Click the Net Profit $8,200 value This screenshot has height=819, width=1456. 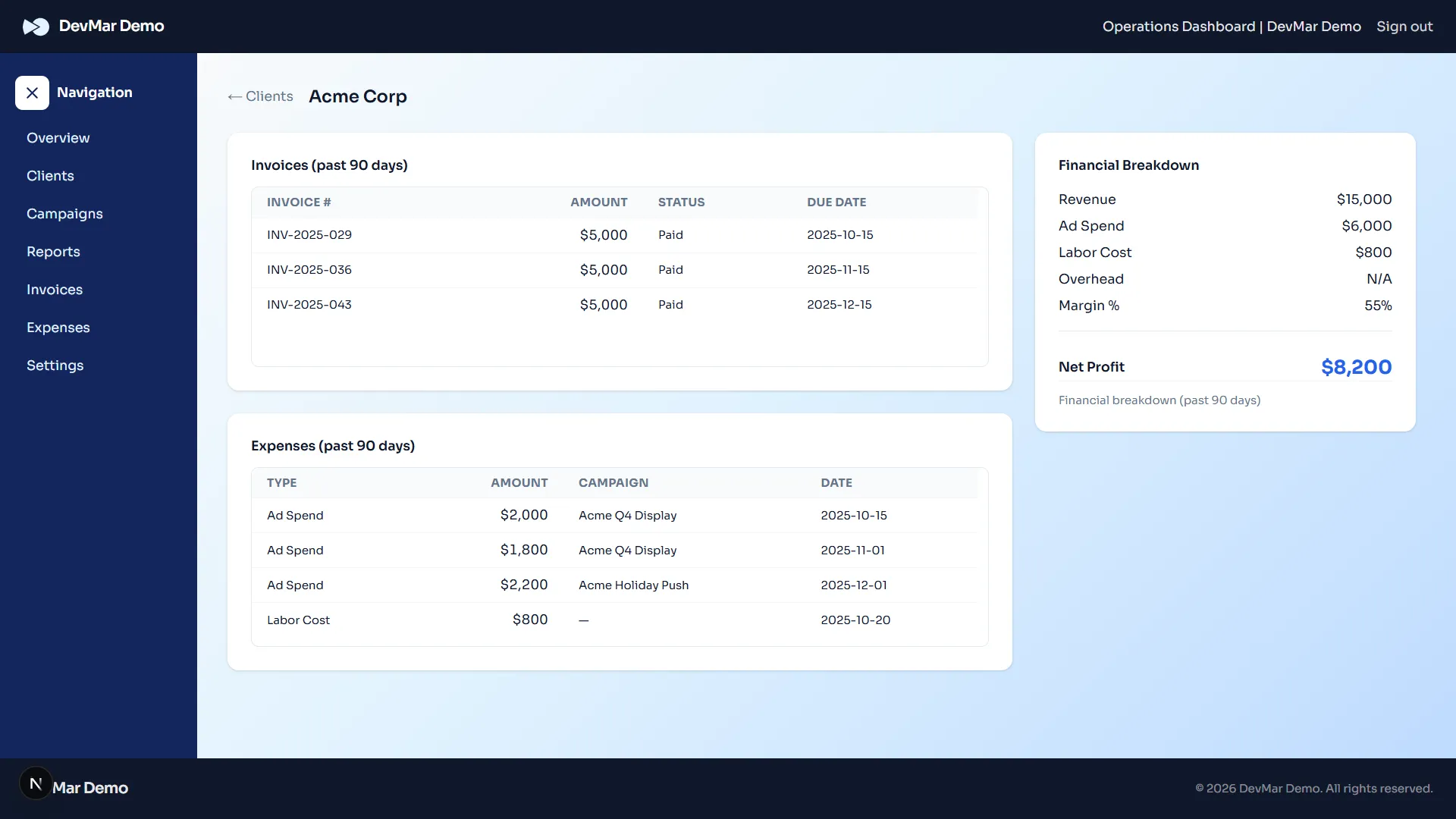tap(1356, 367)
